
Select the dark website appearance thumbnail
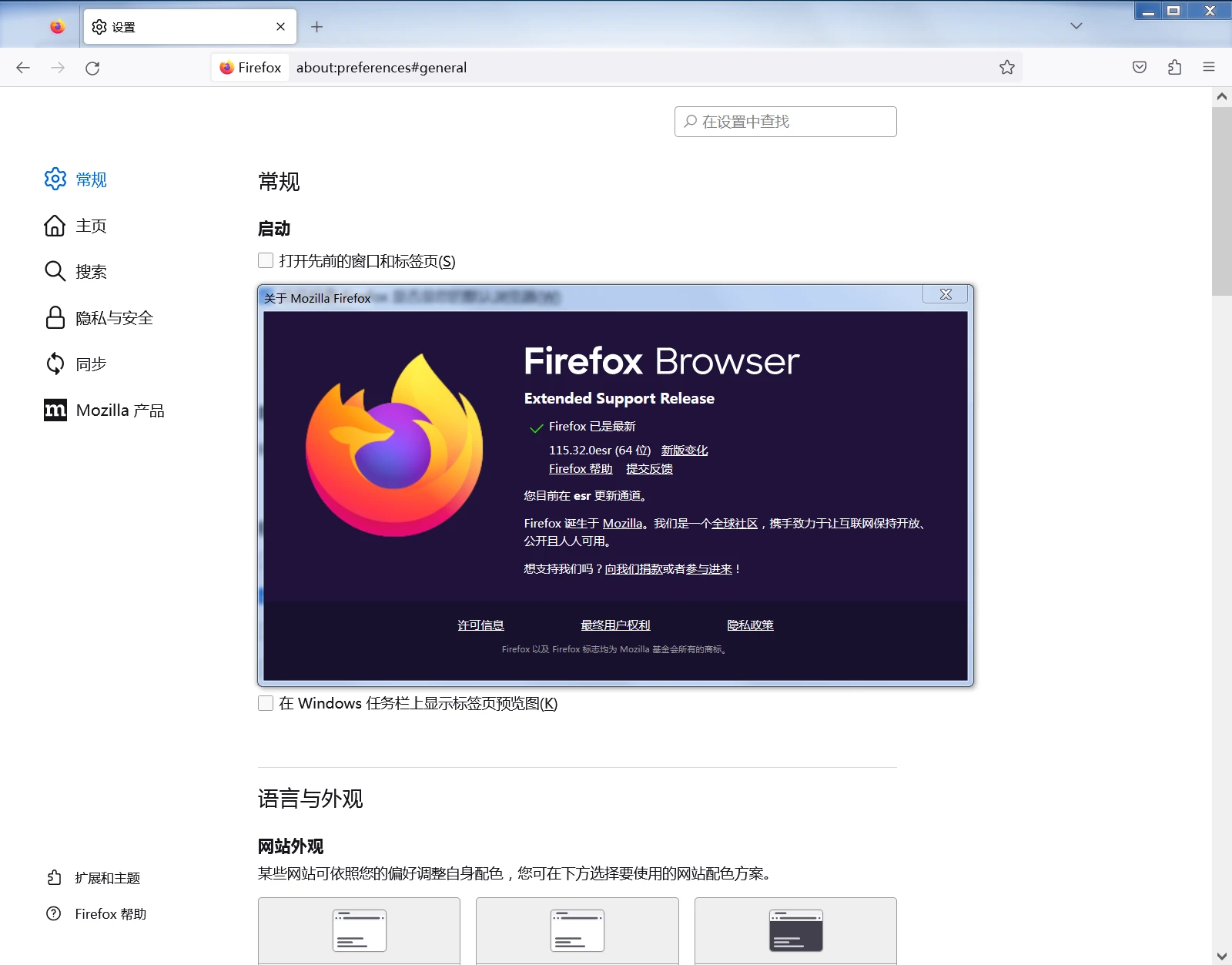coord(795,930)
